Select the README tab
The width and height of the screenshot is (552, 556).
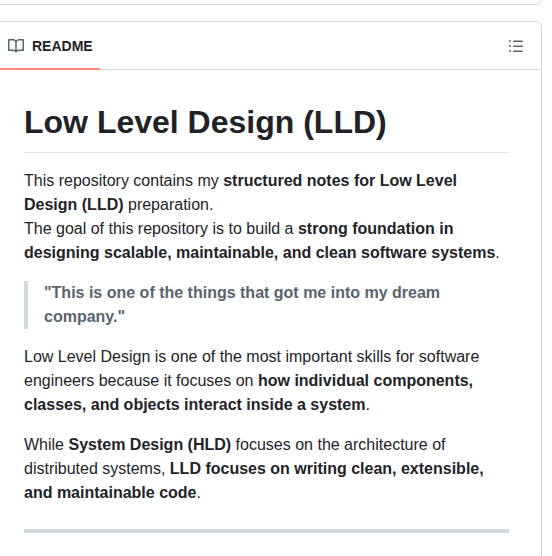coord(50,46)
